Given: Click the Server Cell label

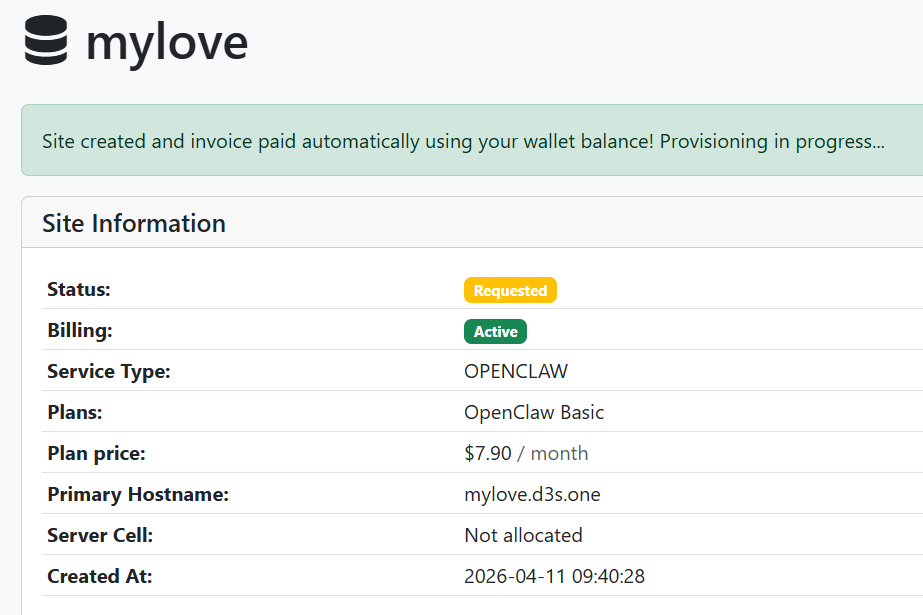Looking at the screenshot, I should click(x=100, y=535).
